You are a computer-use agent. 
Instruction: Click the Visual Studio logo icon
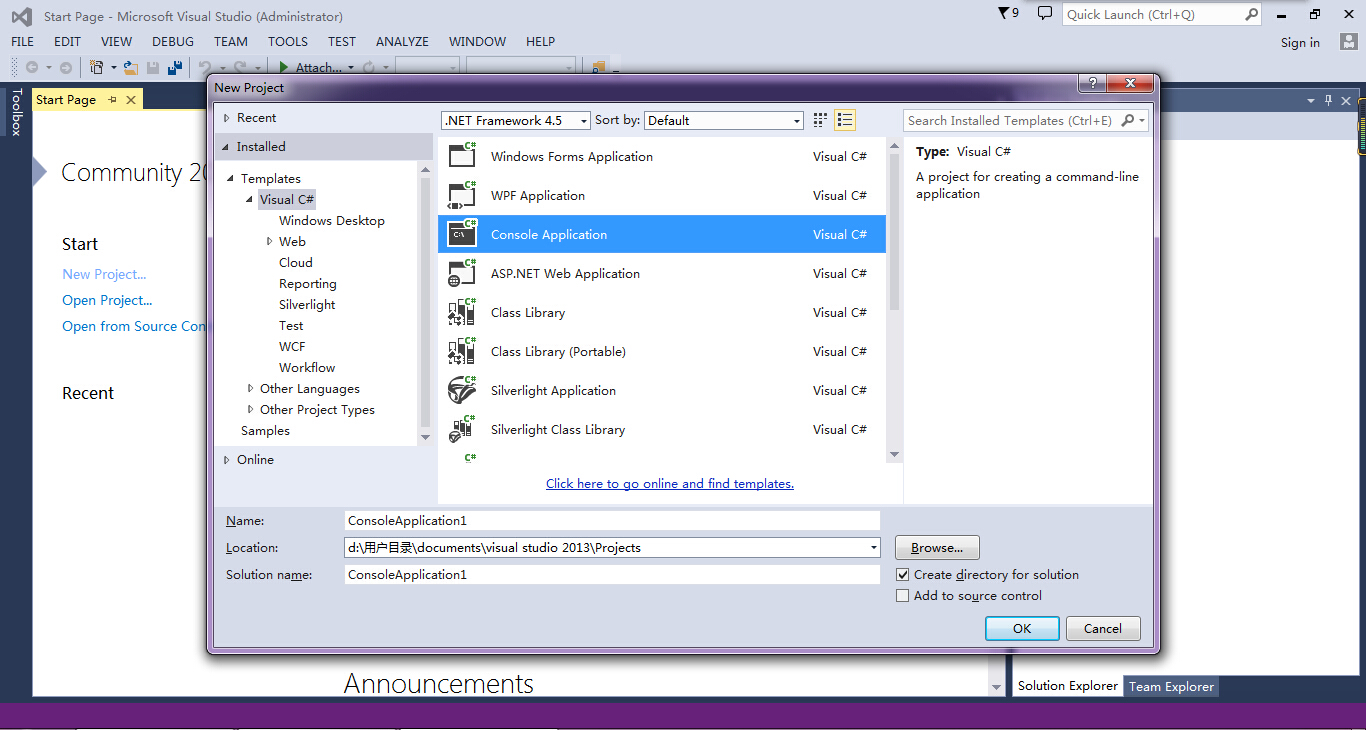pyautogui.click(x=21, y=16)
